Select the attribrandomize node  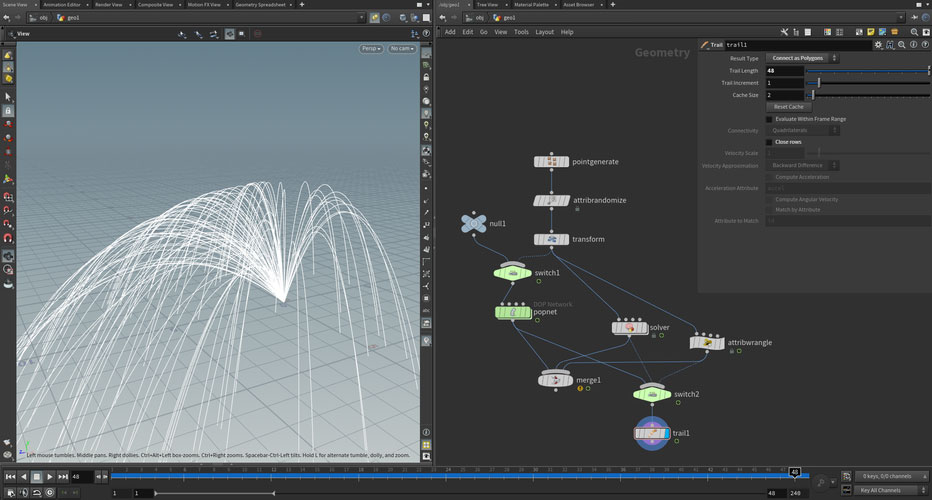pyautogui.click(x=551, y=200)
